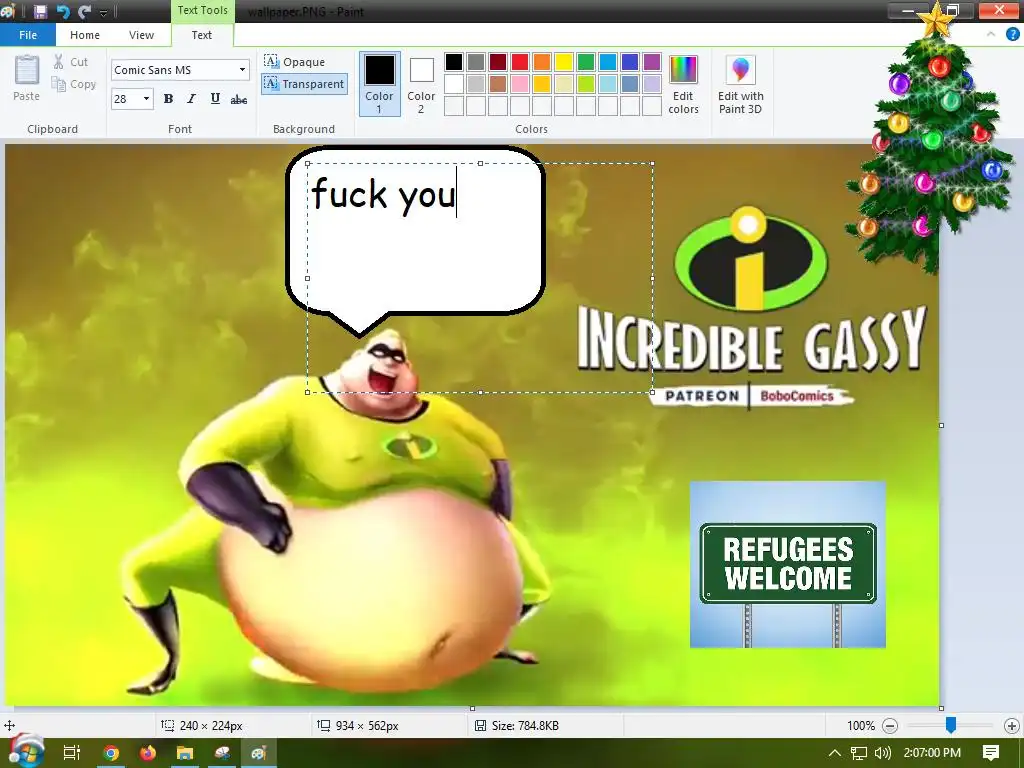
Task: Open the Paint application menu icon
Action: [x=8, y=11]
